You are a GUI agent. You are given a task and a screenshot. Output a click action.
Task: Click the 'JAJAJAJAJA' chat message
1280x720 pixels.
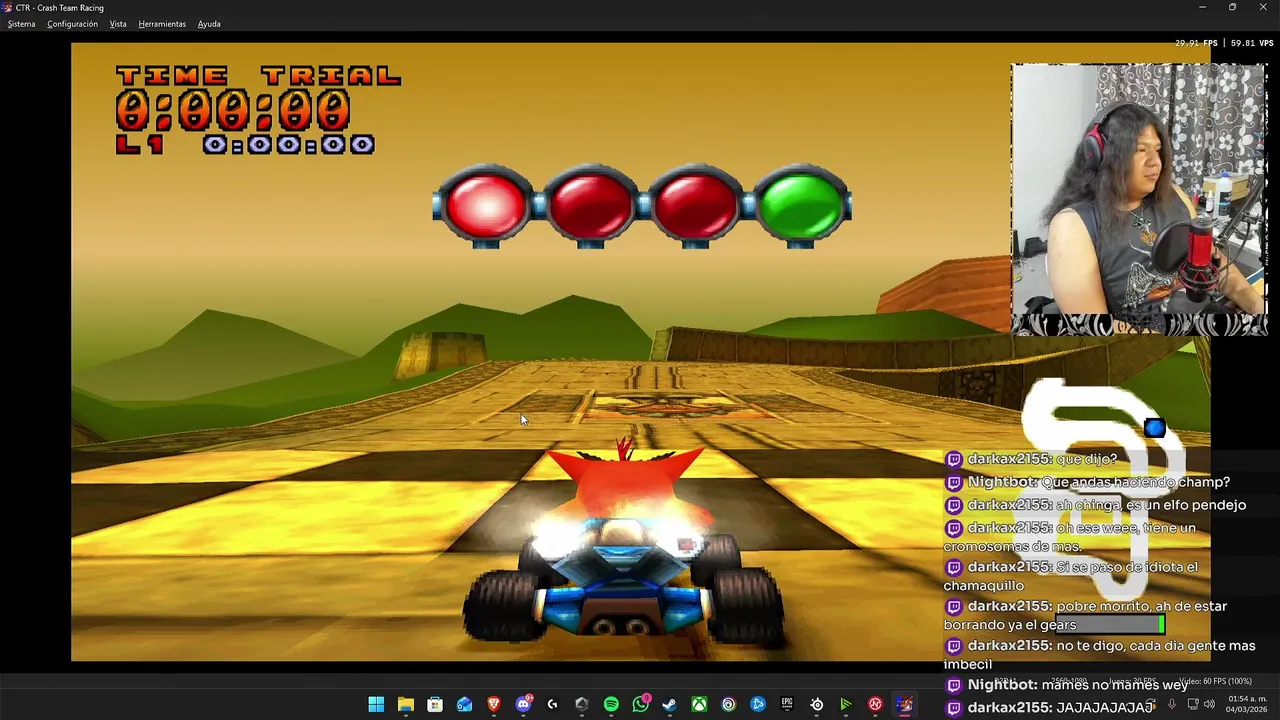pyautogui.click(x=1103, y=708)
